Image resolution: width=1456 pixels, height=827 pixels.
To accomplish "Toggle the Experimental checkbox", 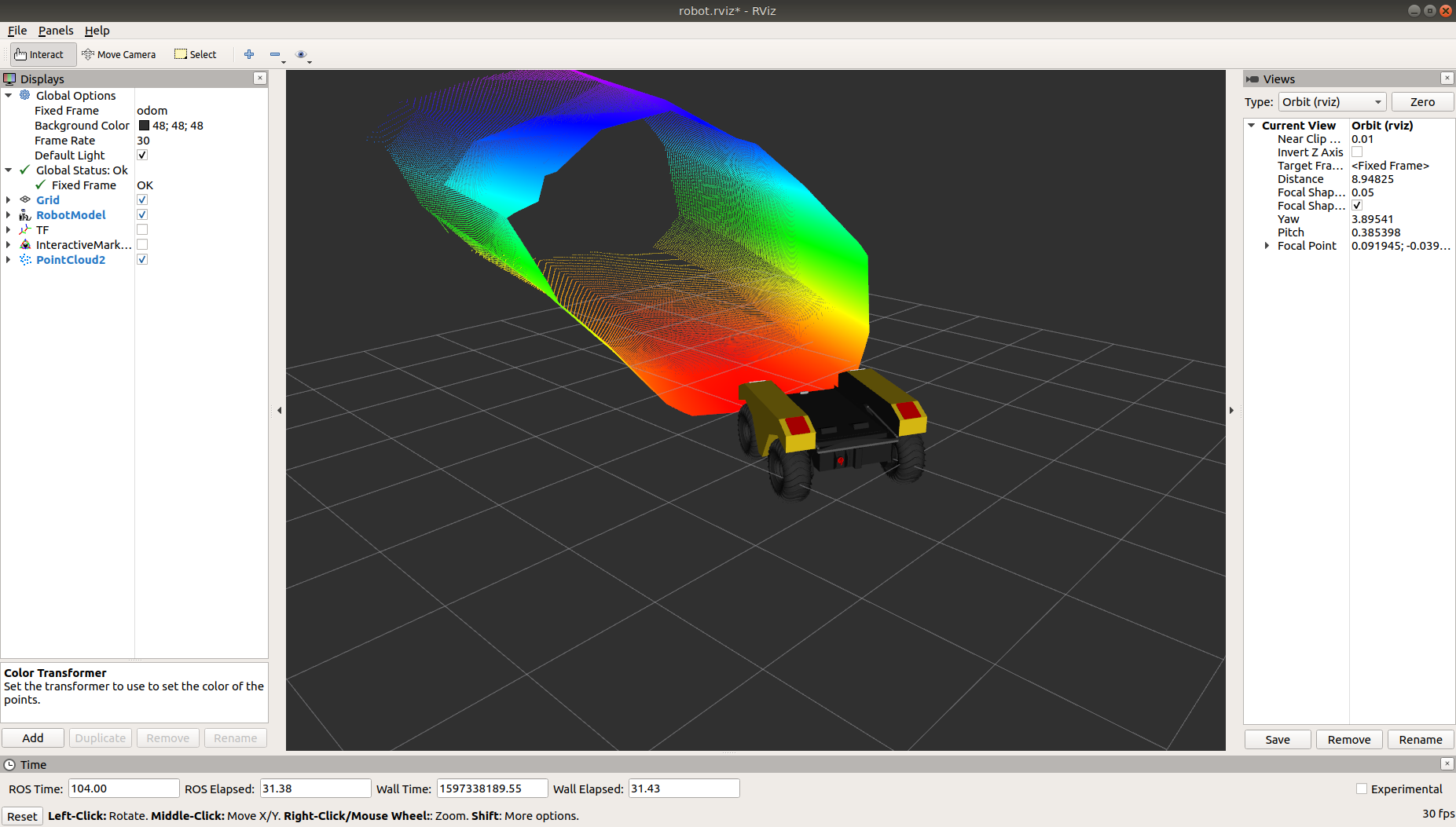I will tap(1362, 789).
